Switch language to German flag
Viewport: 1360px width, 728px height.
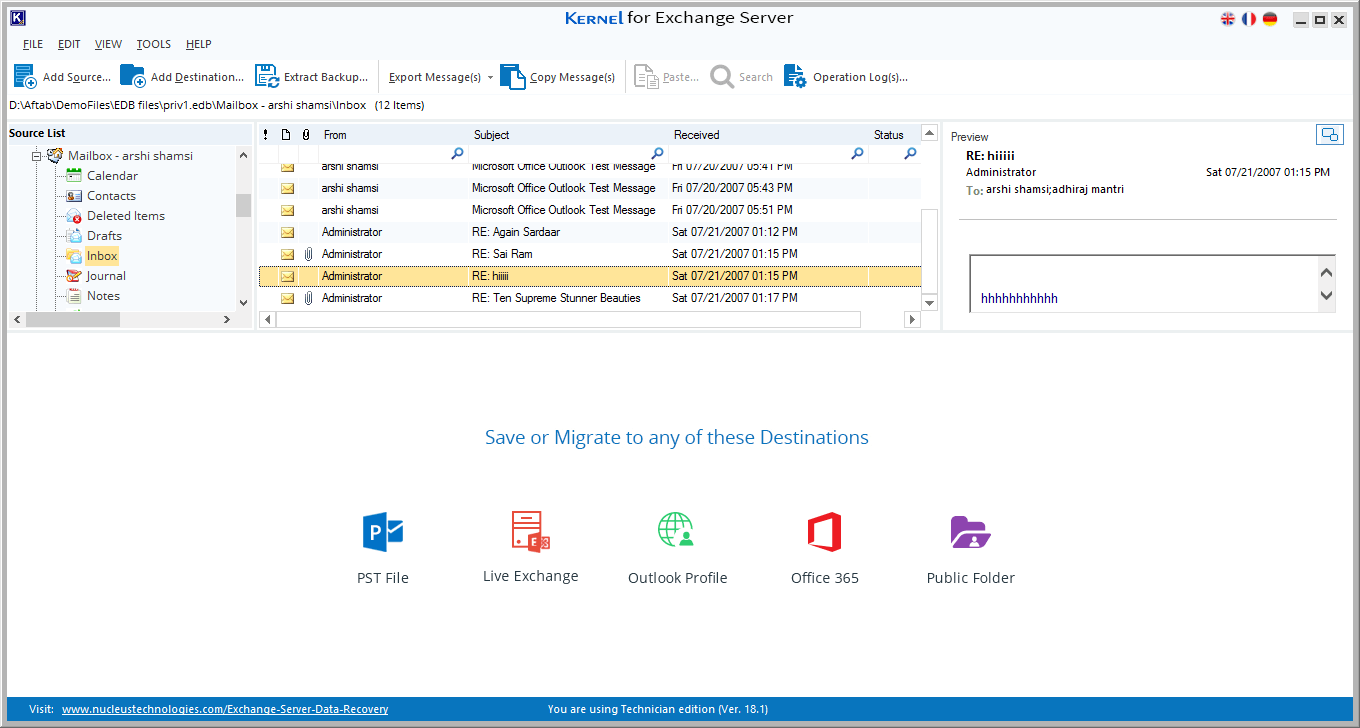click(x=1270, y=19)
